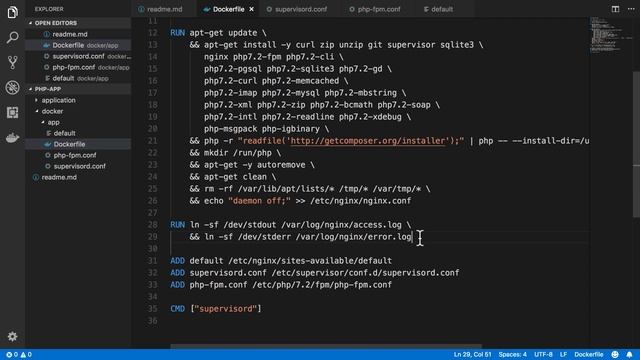Open the Explorer view in activity bar
This screenshot has width=640, height=360.
pos(12,12)
